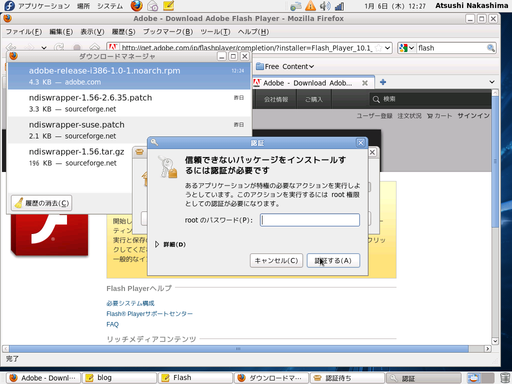Close the Adobe download tab

(365, 83)
